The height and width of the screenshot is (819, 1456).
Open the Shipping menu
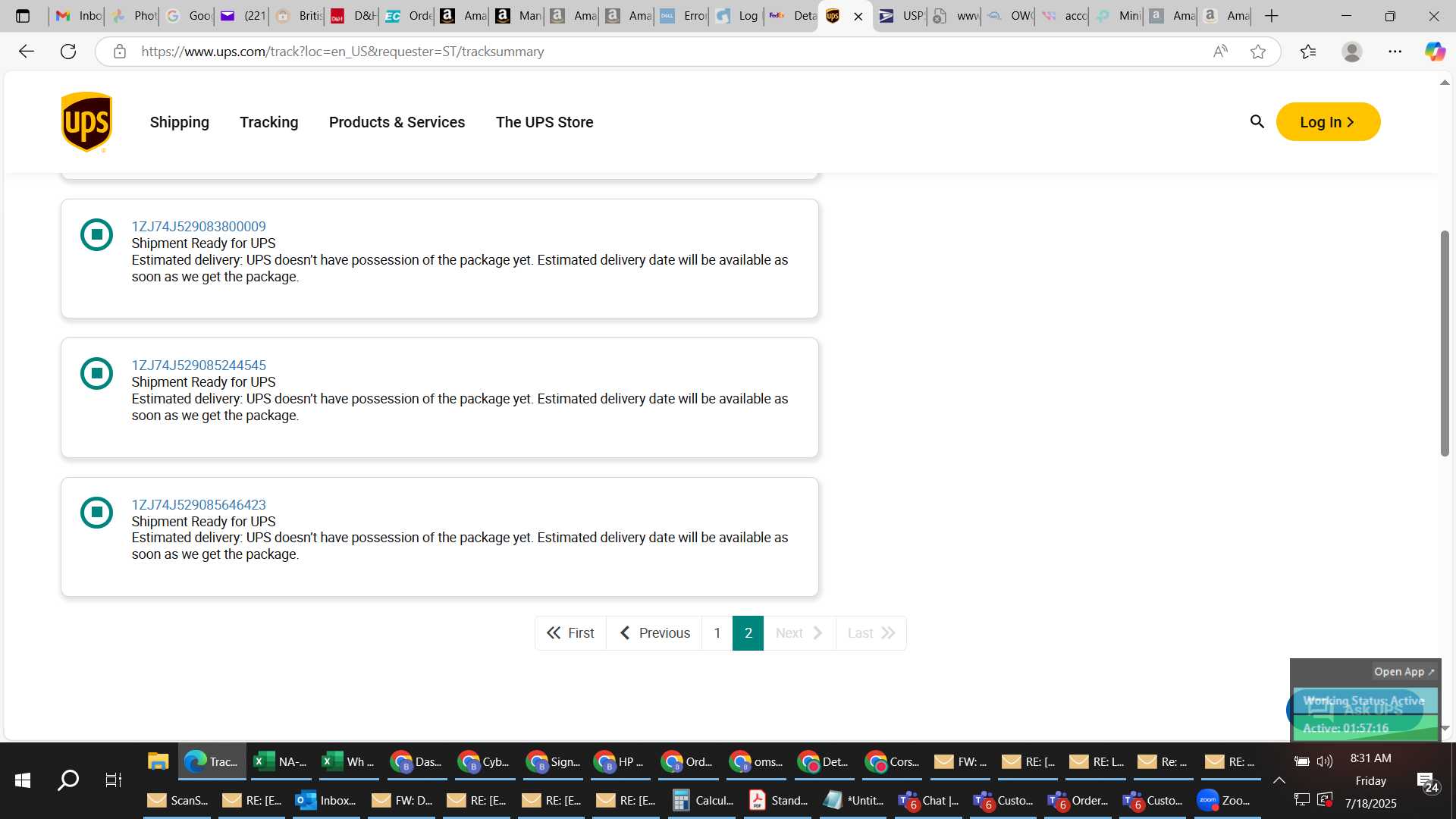tap(179, 122)
